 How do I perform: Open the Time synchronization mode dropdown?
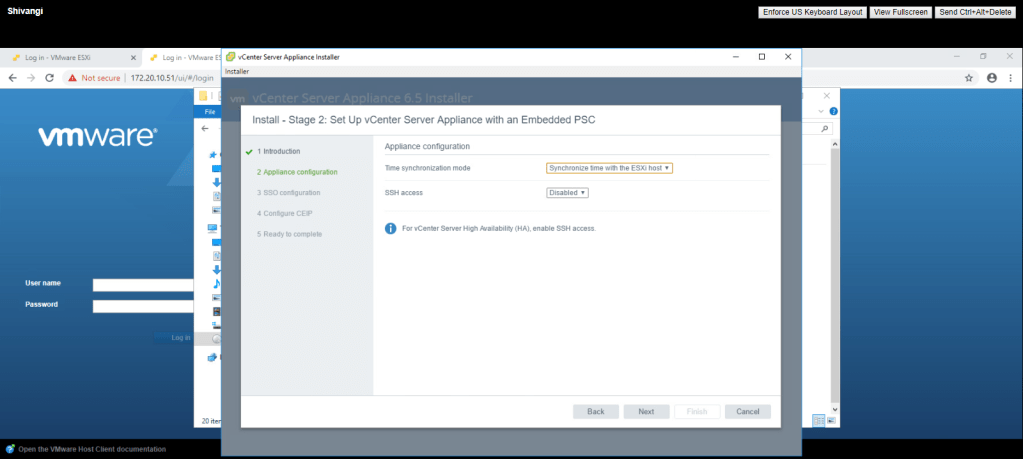coord(609,168)
